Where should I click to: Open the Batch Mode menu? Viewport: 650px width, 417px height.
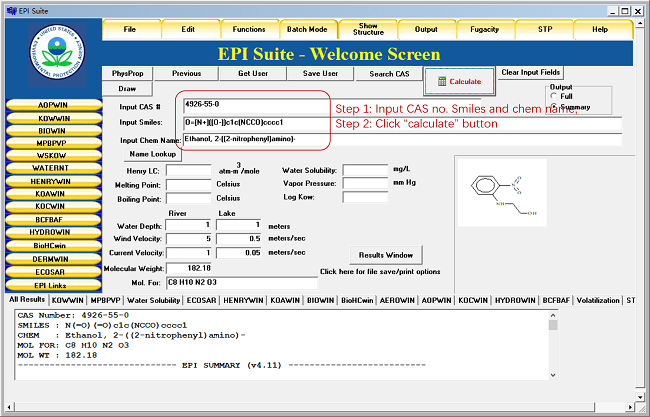click(x=307, y=29)
